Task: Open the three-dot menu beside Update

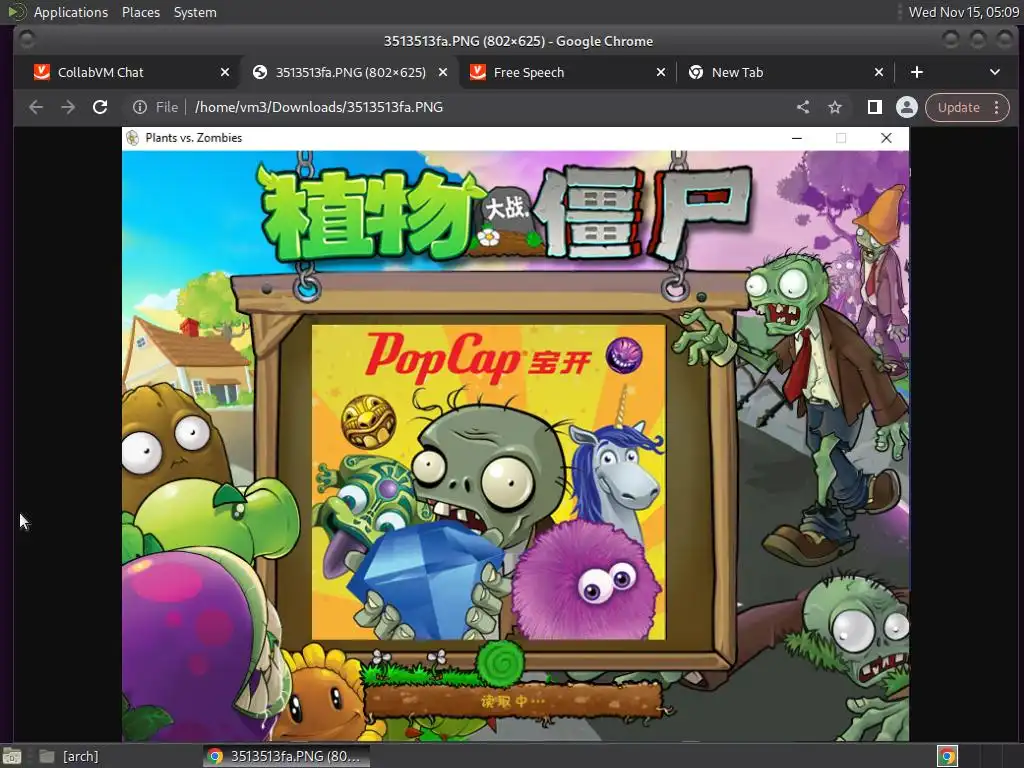Action: coord(997,107)
